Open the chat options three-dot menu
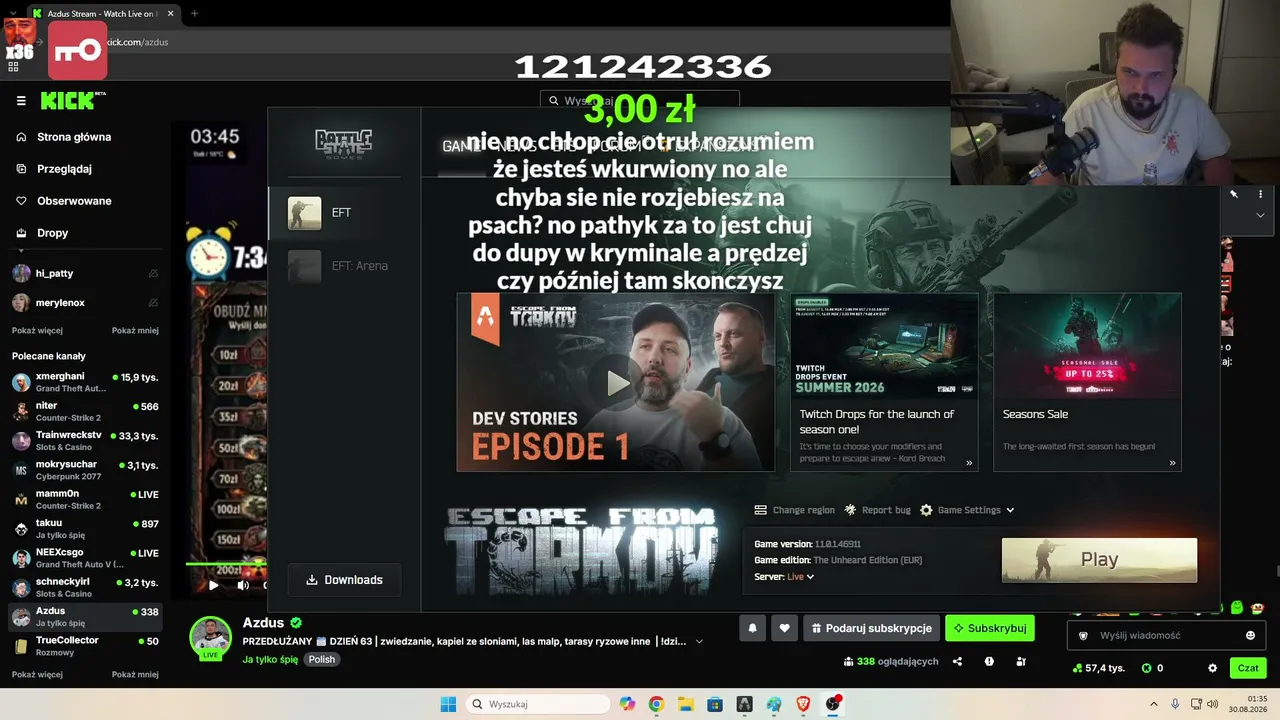1280x720 pixels. pyautogui.click(x=1260, y=194)
